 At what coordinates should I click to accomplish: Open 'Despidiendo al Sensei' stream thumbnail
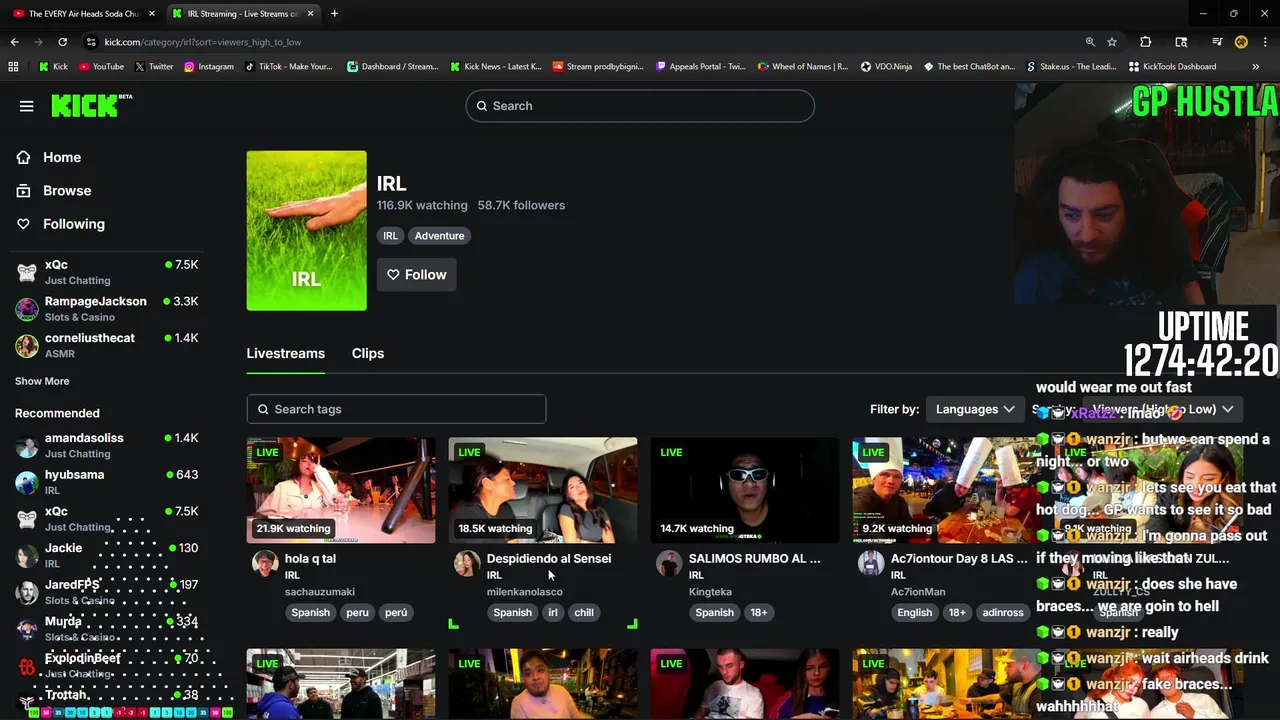pos(543,490)
